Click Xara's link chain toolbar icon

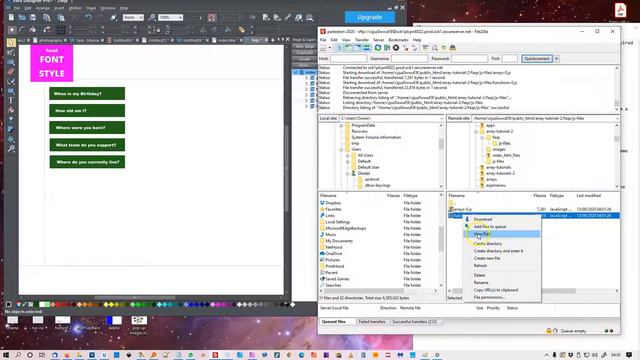288,18
